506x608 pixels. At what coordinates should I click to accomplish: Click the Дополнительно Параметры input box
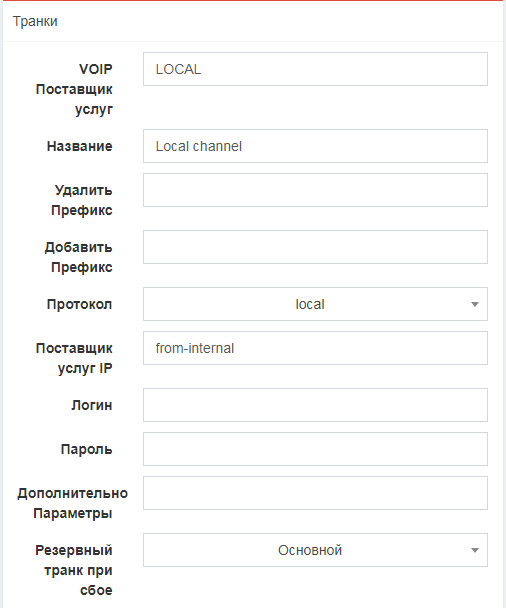pyautogui.click(x=315, y=493)
